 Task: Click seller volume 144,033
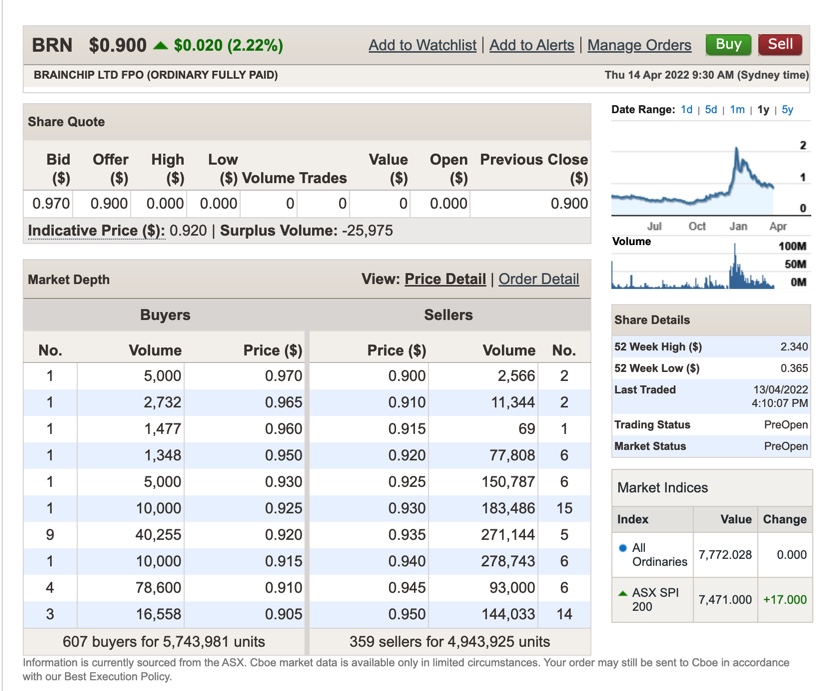coord(508,614)
